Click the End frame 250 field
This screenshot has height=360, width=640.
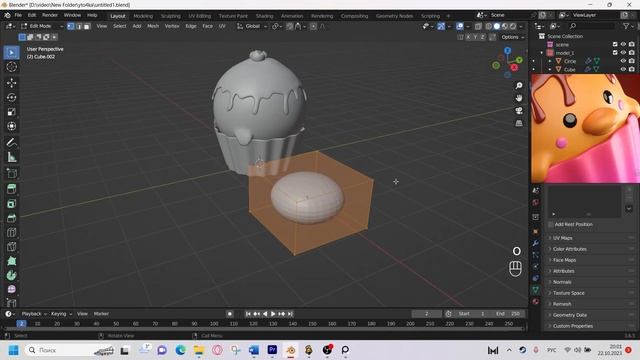[x=509, y=314]
